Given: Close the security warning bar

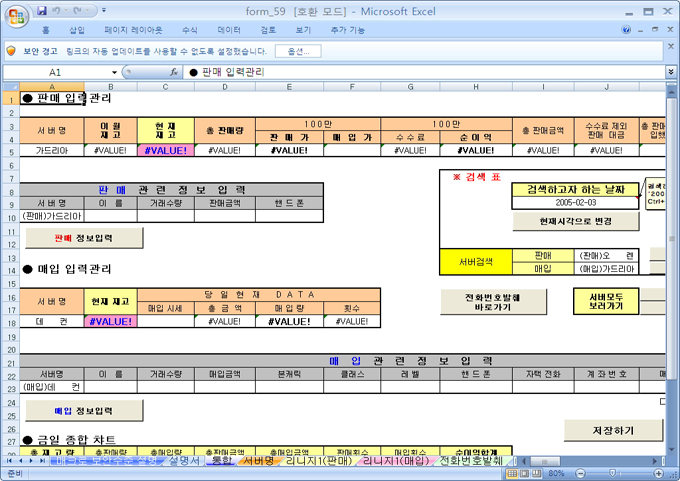Looking at the screenshot, I should 671,50.
